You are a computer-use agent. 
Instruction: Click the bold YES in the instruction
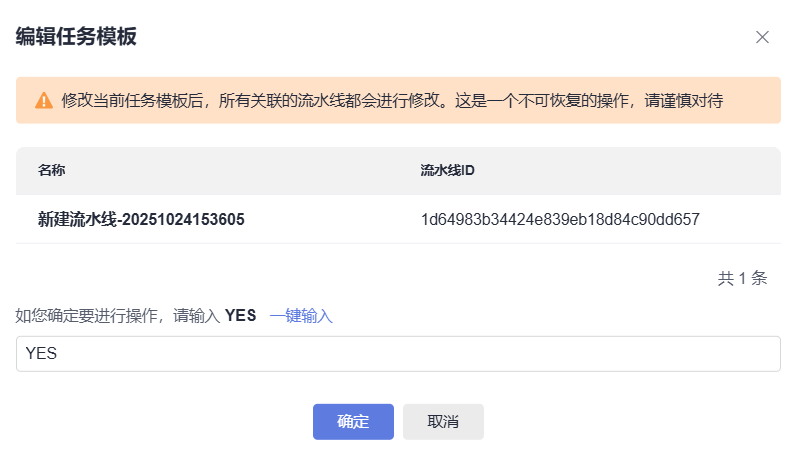click(241, 316)
